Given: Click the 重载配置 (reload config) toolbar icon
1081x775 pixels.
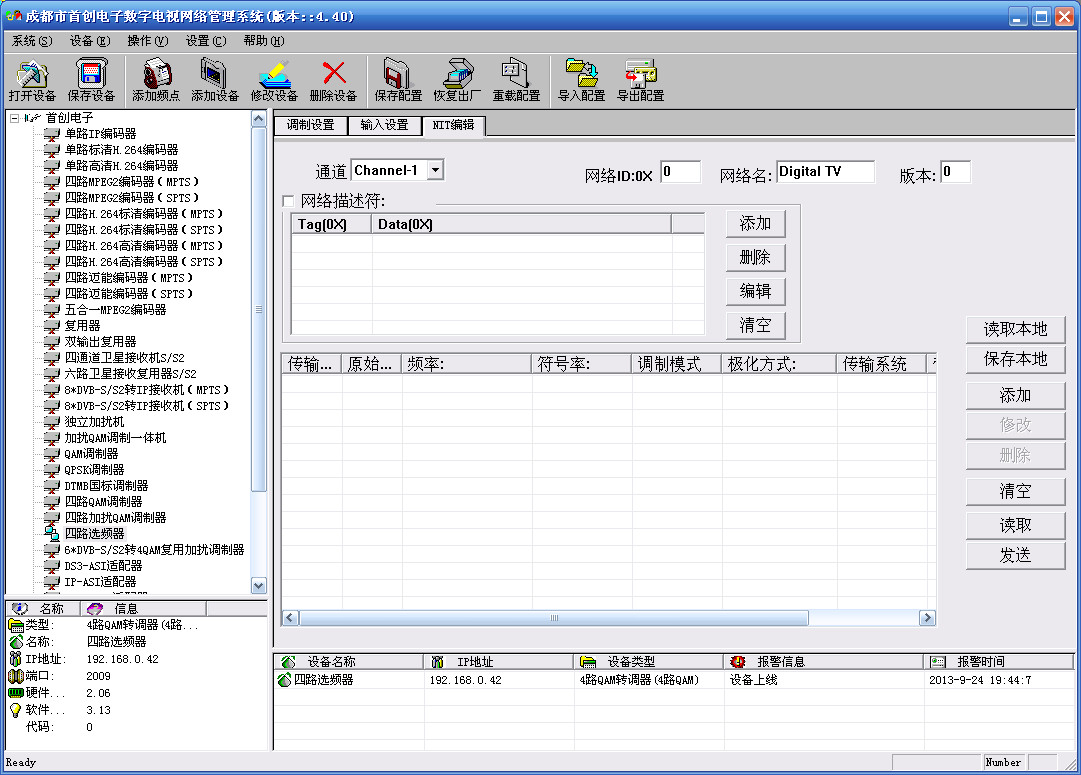Looking at the screenshot, I should [516, 74].
